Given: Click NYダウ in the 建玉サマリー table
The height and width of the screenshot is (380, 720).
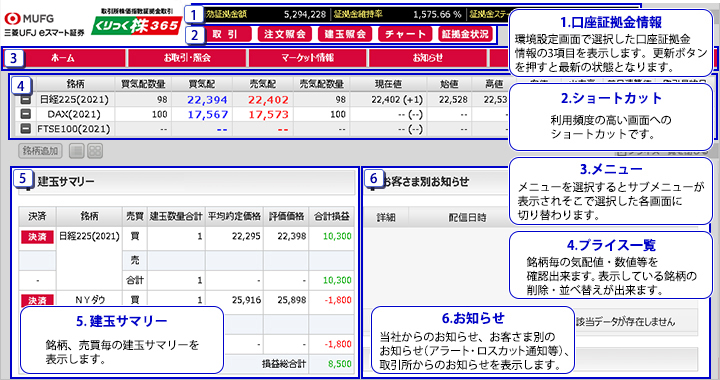Looking at the screenshot, I should click(89, 300).
